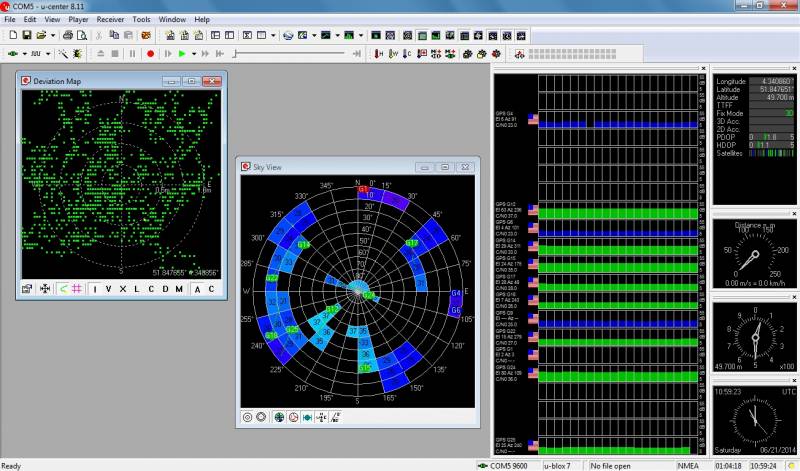Toggle the Deviation Map track line button
This screenshot has height=471, width=800.
pyautogui.click(x=63, y=289)
